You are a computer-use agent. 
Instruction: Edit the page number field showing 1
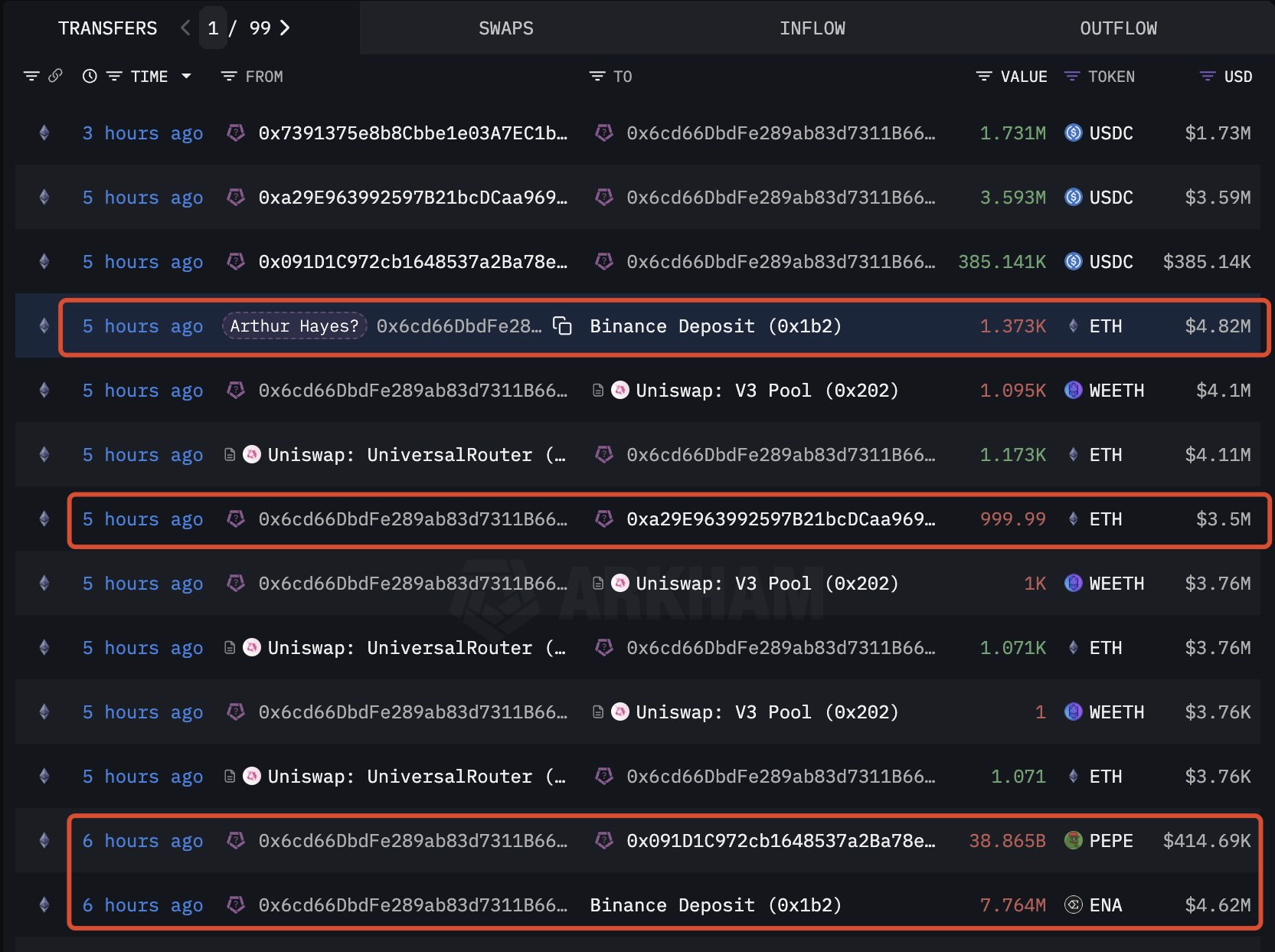coord(213,28)
